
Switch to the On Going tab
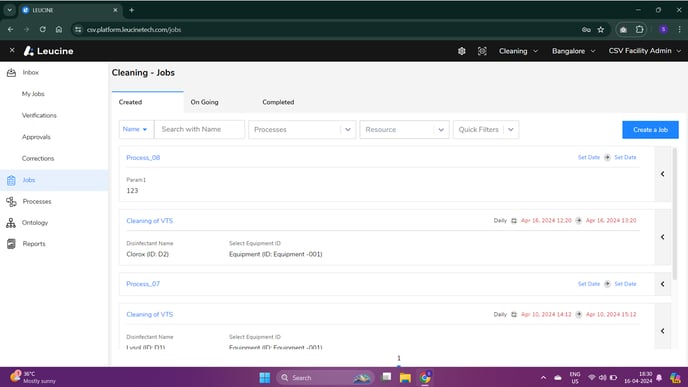tap(204, 102)
